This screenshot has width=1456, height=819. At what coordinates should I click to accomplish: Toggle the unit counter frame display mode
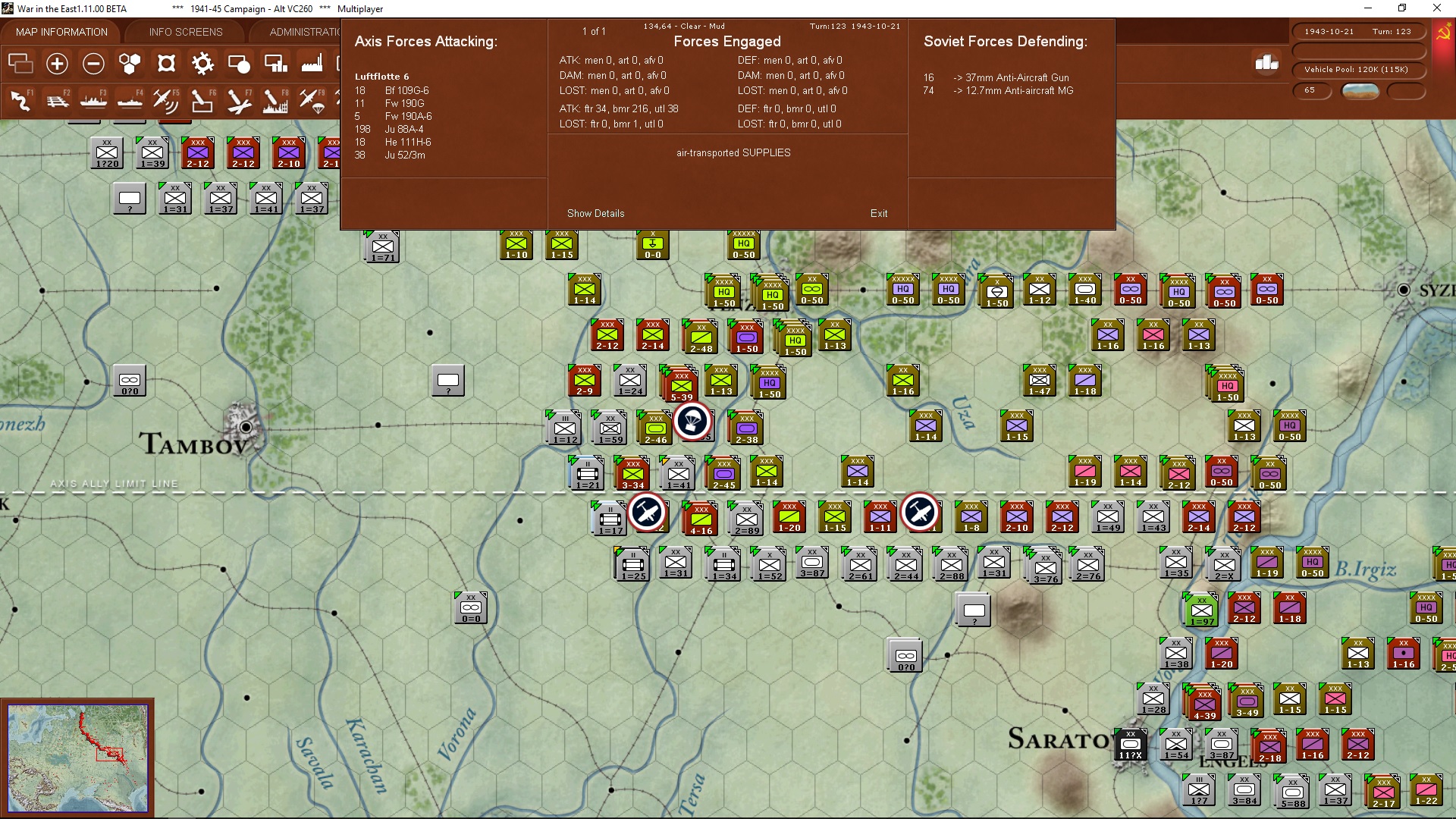166,64
